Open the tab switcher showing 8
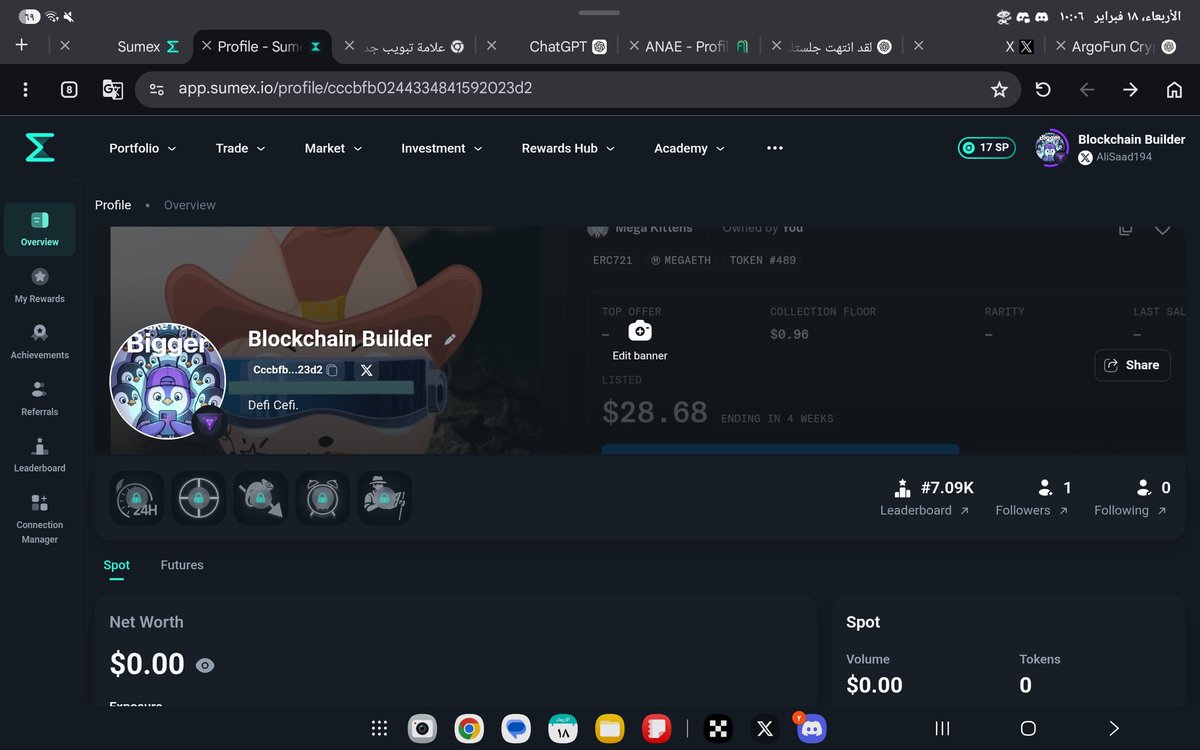Screen dimensions: 1200x750 pyautogui.click(x=69, y=89)
